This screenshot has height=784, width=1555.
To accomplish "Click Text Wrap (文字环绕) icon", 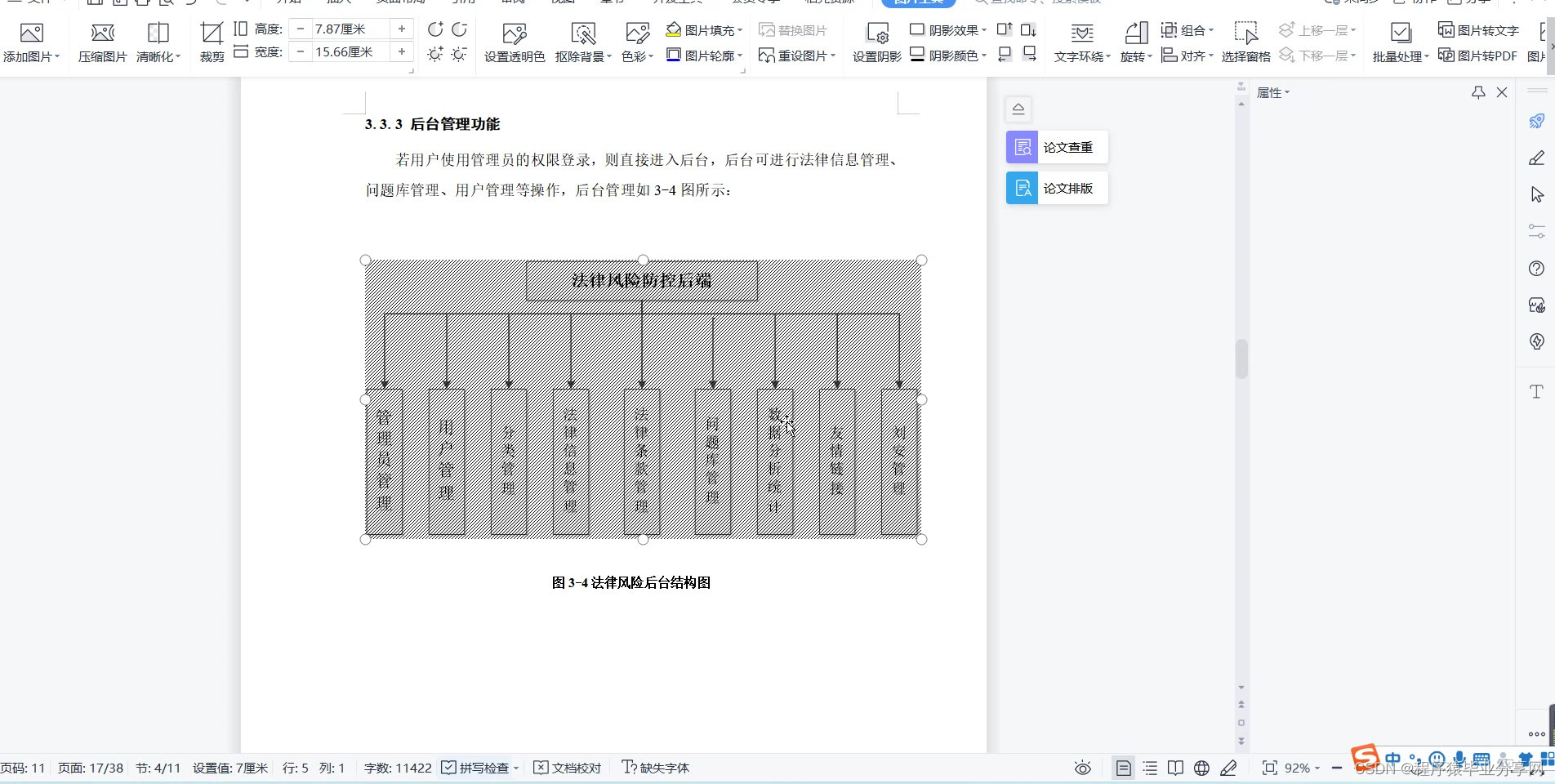I will click(x=1082, y=33).
